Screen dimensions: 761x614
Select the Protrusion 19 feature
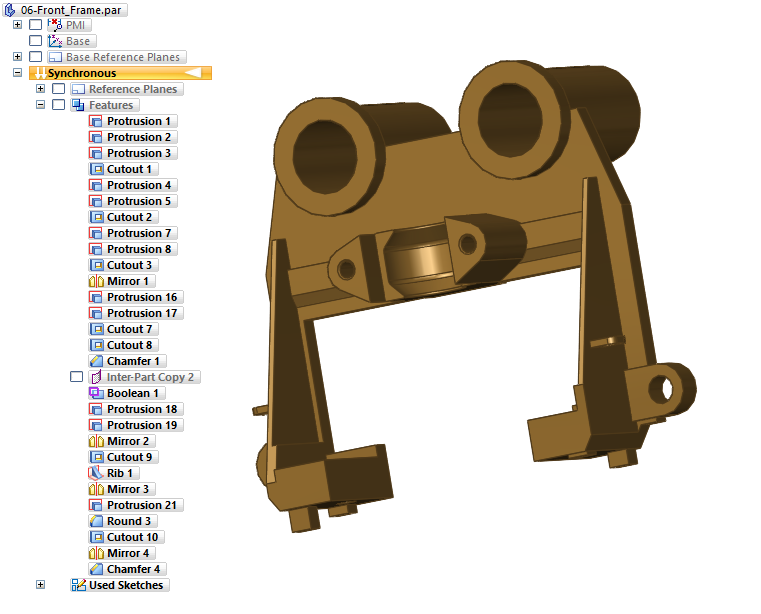pyautogui.click(x=136, y=426)
